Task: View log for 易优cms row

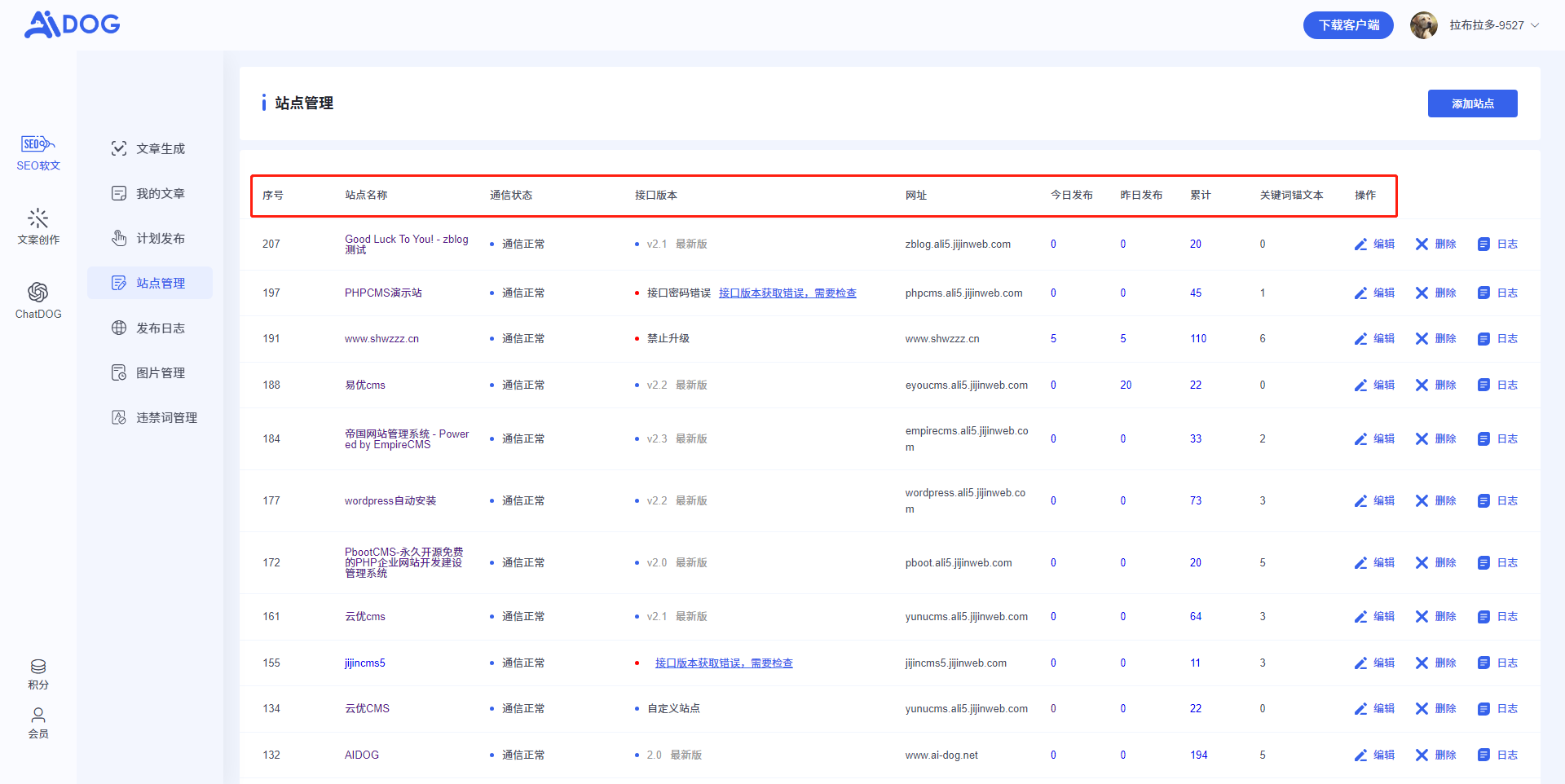Action: (x=1497, y=385)
